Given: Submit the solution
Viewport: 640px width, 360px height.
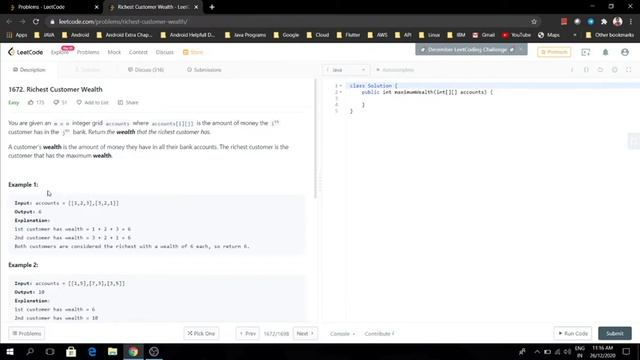Looking at the screenshot, I should [x=615, y=333].
